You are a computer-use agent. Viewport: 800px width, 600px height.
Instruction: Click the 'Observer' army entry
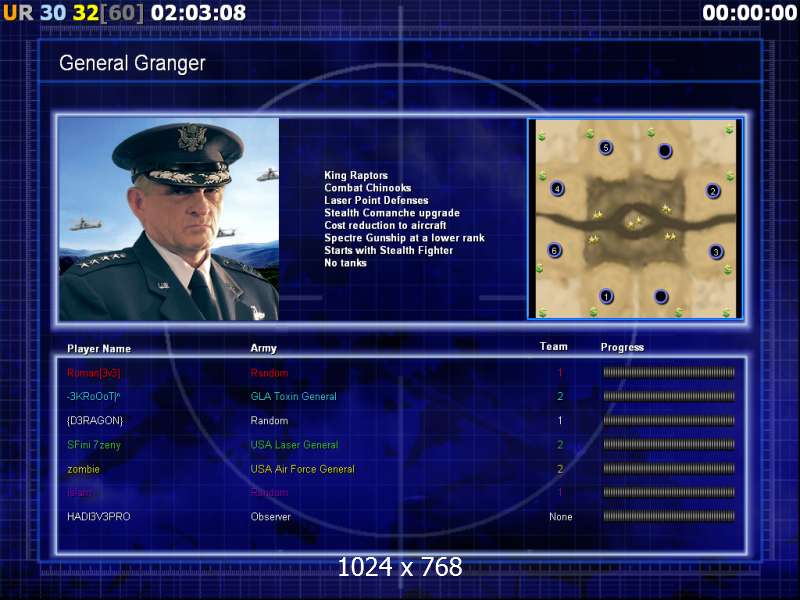270,516
